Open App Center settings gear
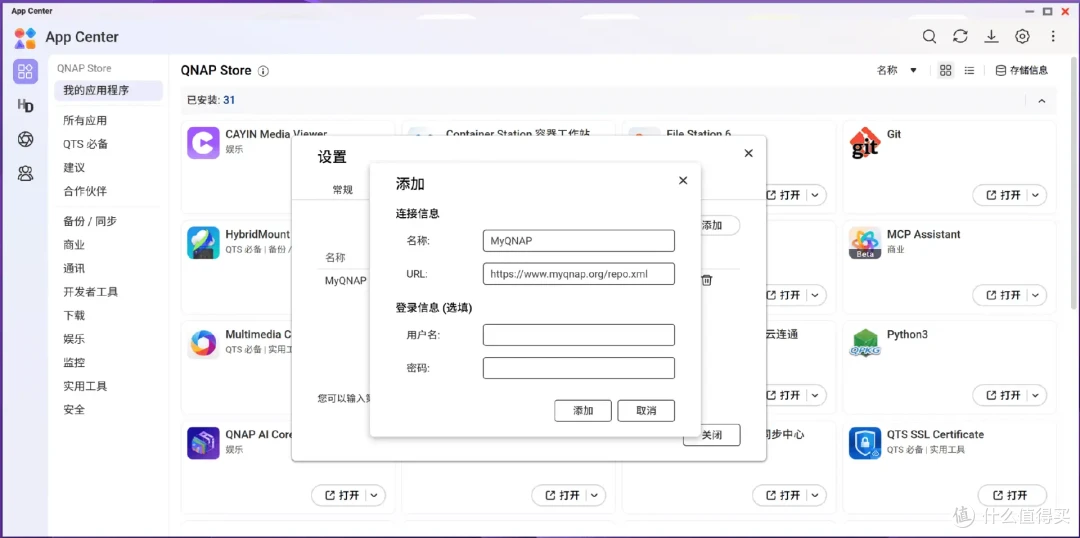The width and height of the screenshot is (1080, 538). pyautogui.click(x=1022, y=37)
